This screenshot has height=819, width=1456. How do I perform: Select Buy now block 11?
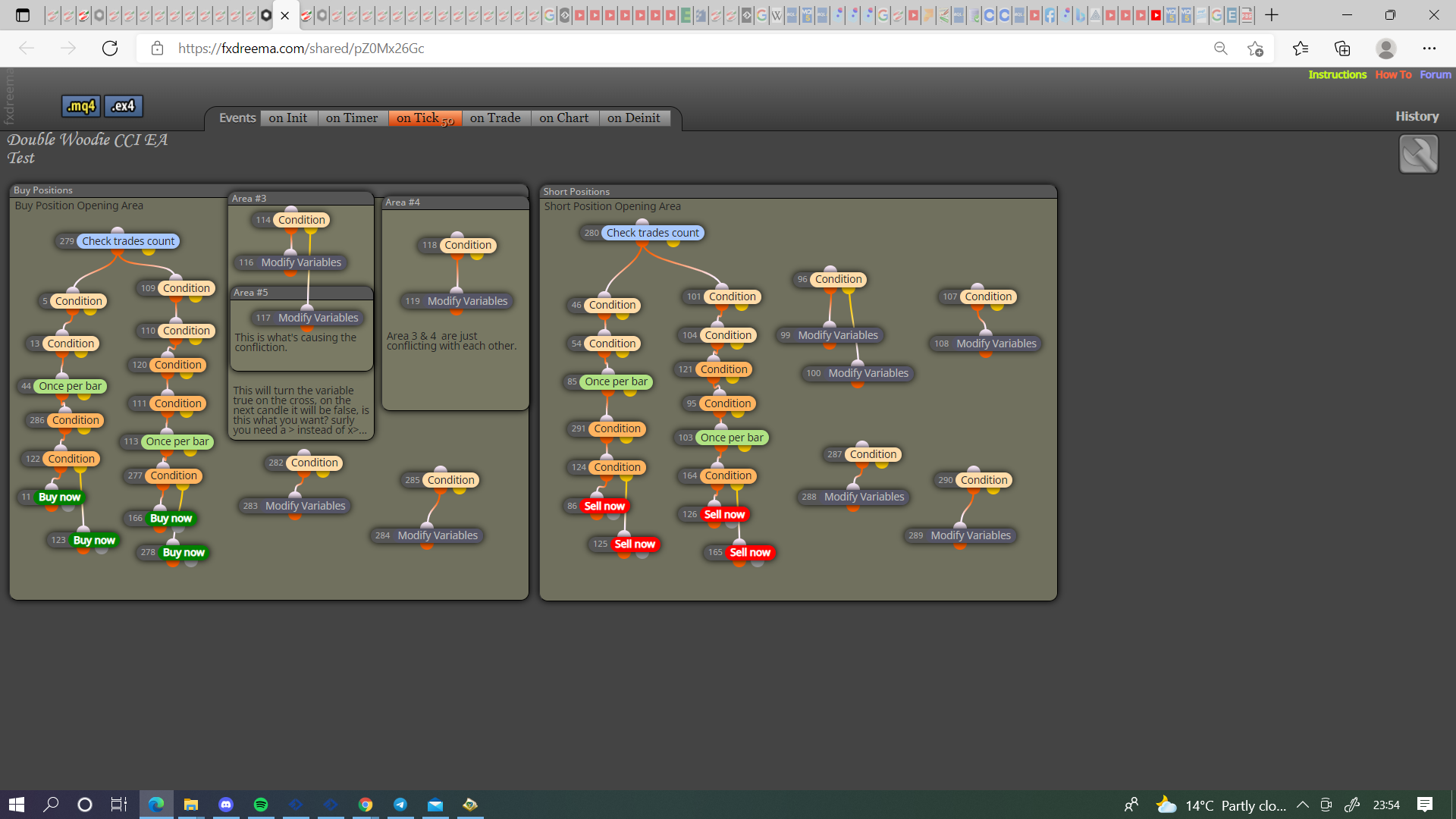pyautogui.click(x=51, y=497)
